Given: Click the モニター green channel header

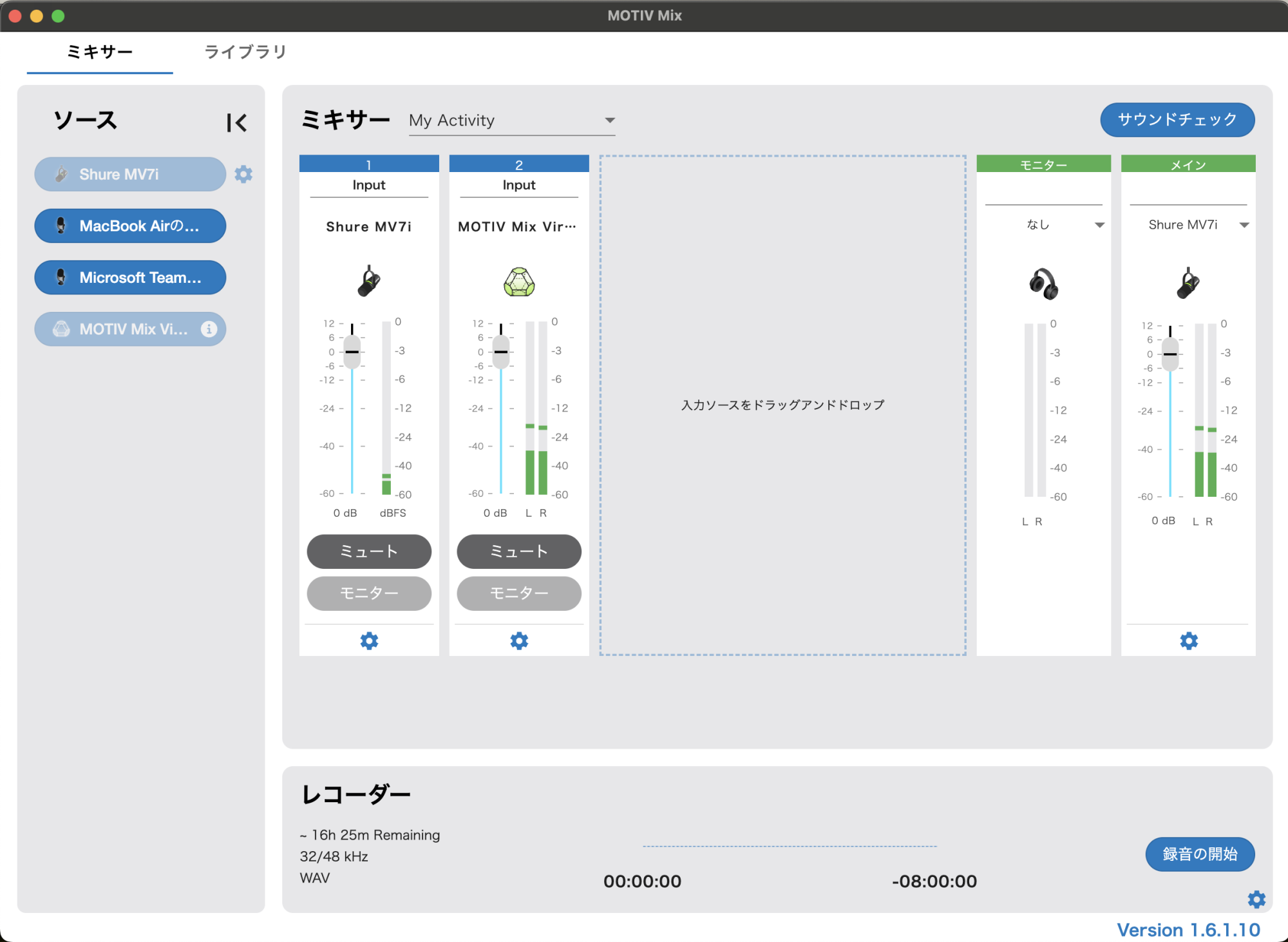Looking at the screenshot, I should pyautogui.click(x=1043, y=164).
